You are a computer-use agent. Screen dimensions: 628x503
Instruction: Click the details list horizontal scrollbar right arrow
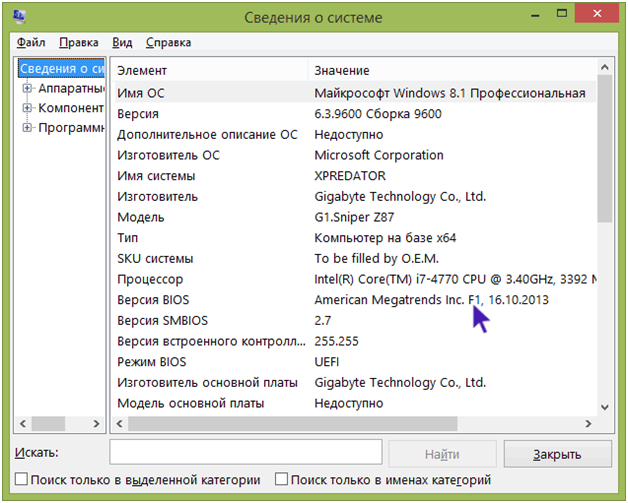(x=589, y=422)
